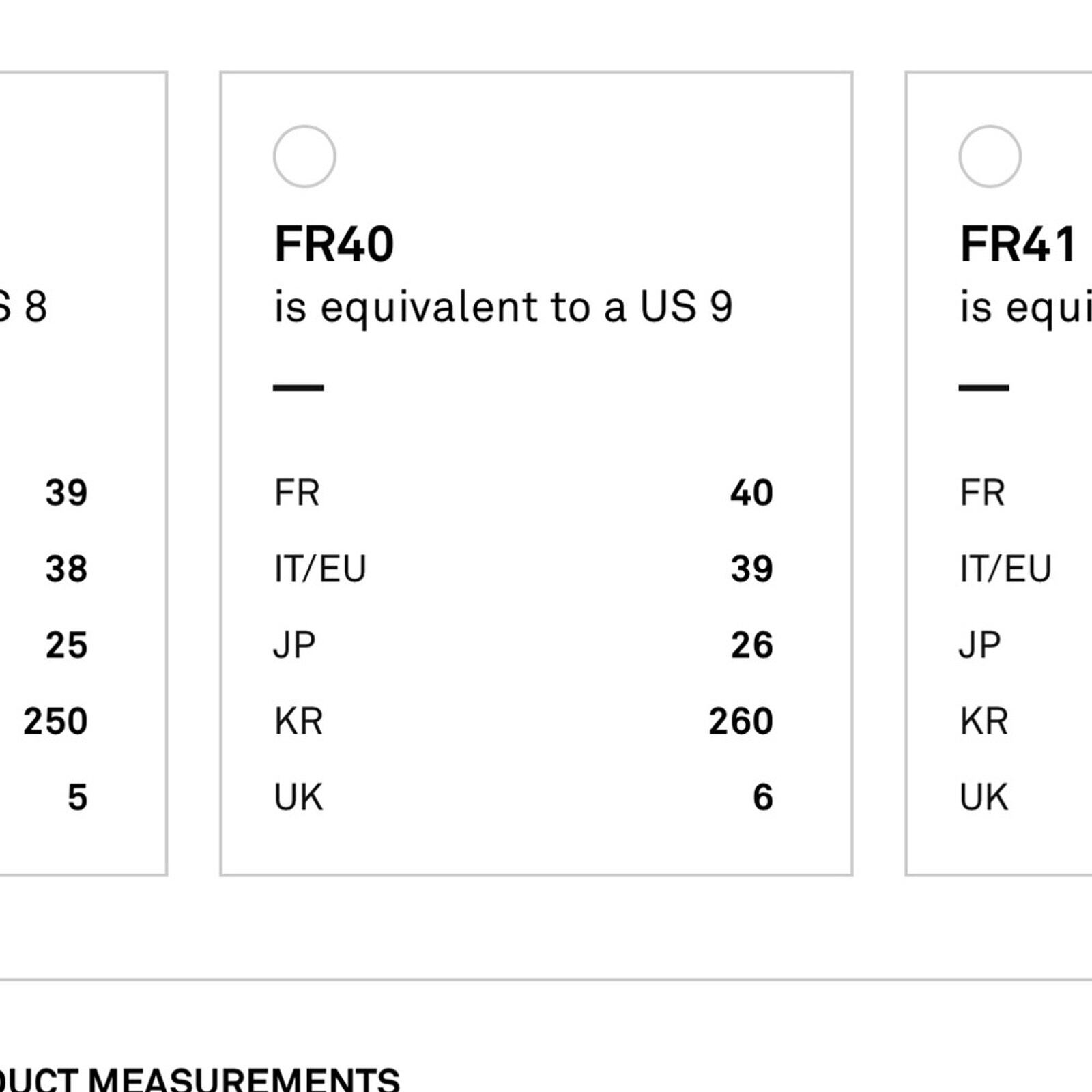Screen dimensions: 1092x1092
Task: Click the FR row value 40
Action: (x=751, y=493)
